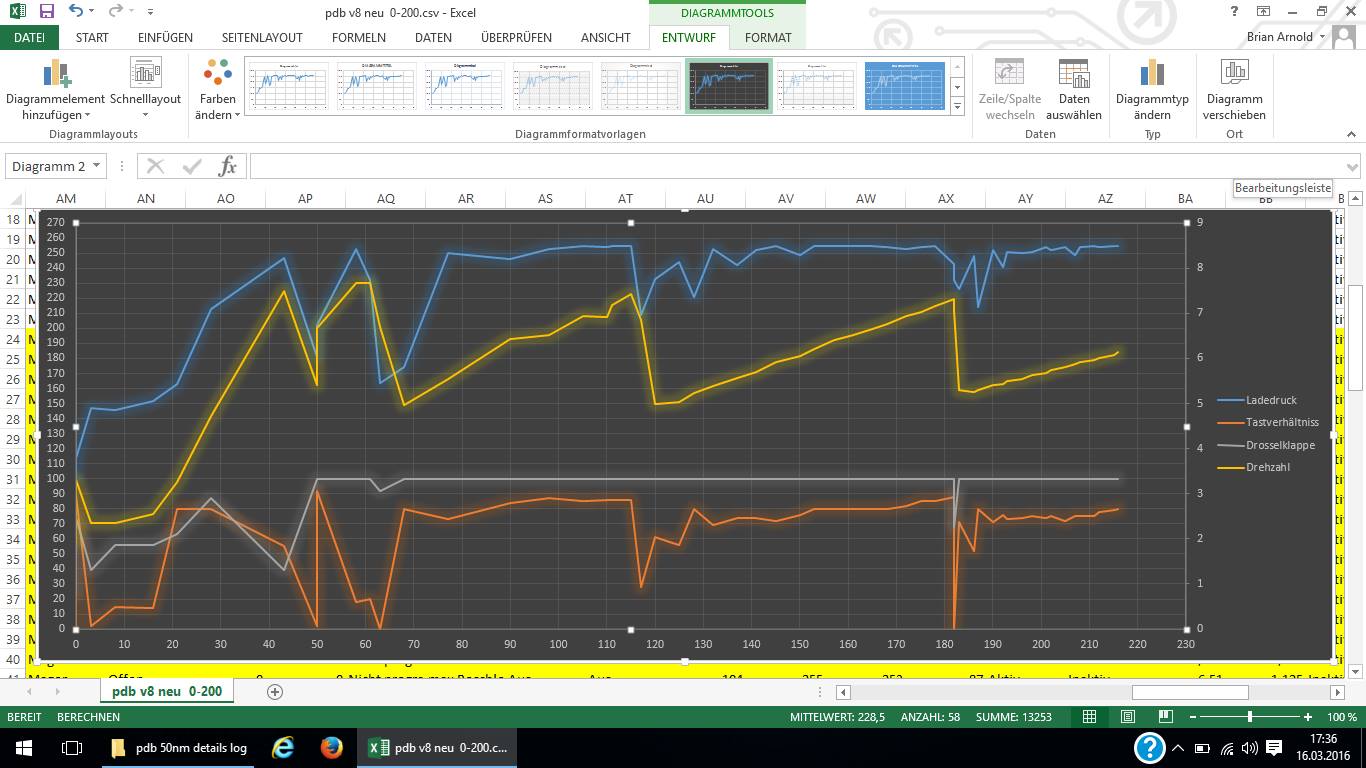Select the dark chart style thumbnail

[x=729, y=87]
